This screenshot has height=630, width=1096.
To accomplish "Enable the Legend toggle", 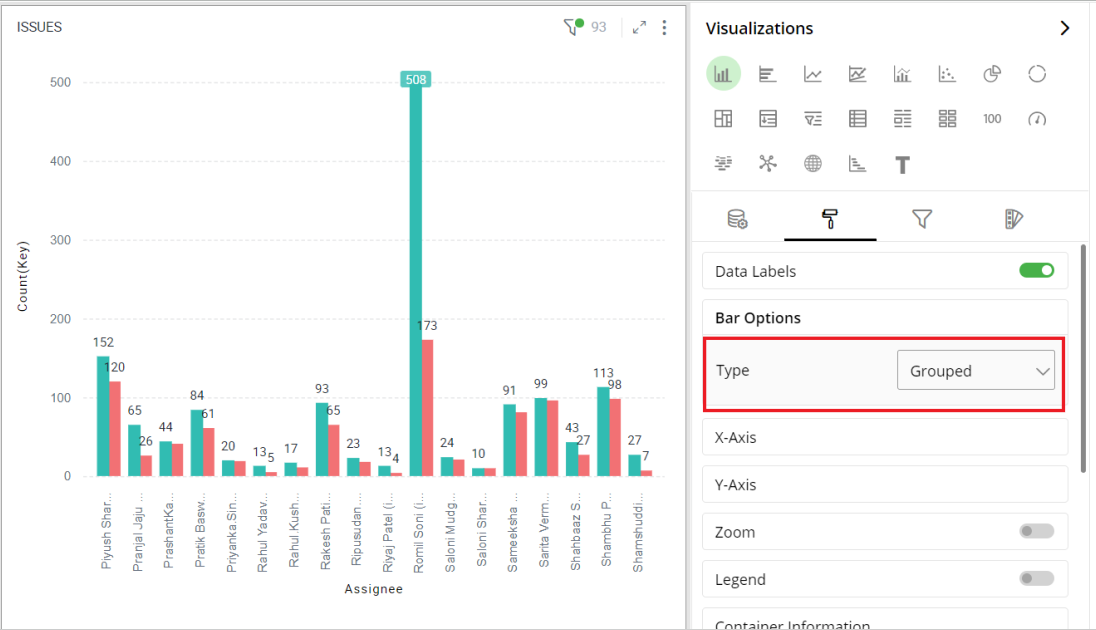I will (1037, 578).
